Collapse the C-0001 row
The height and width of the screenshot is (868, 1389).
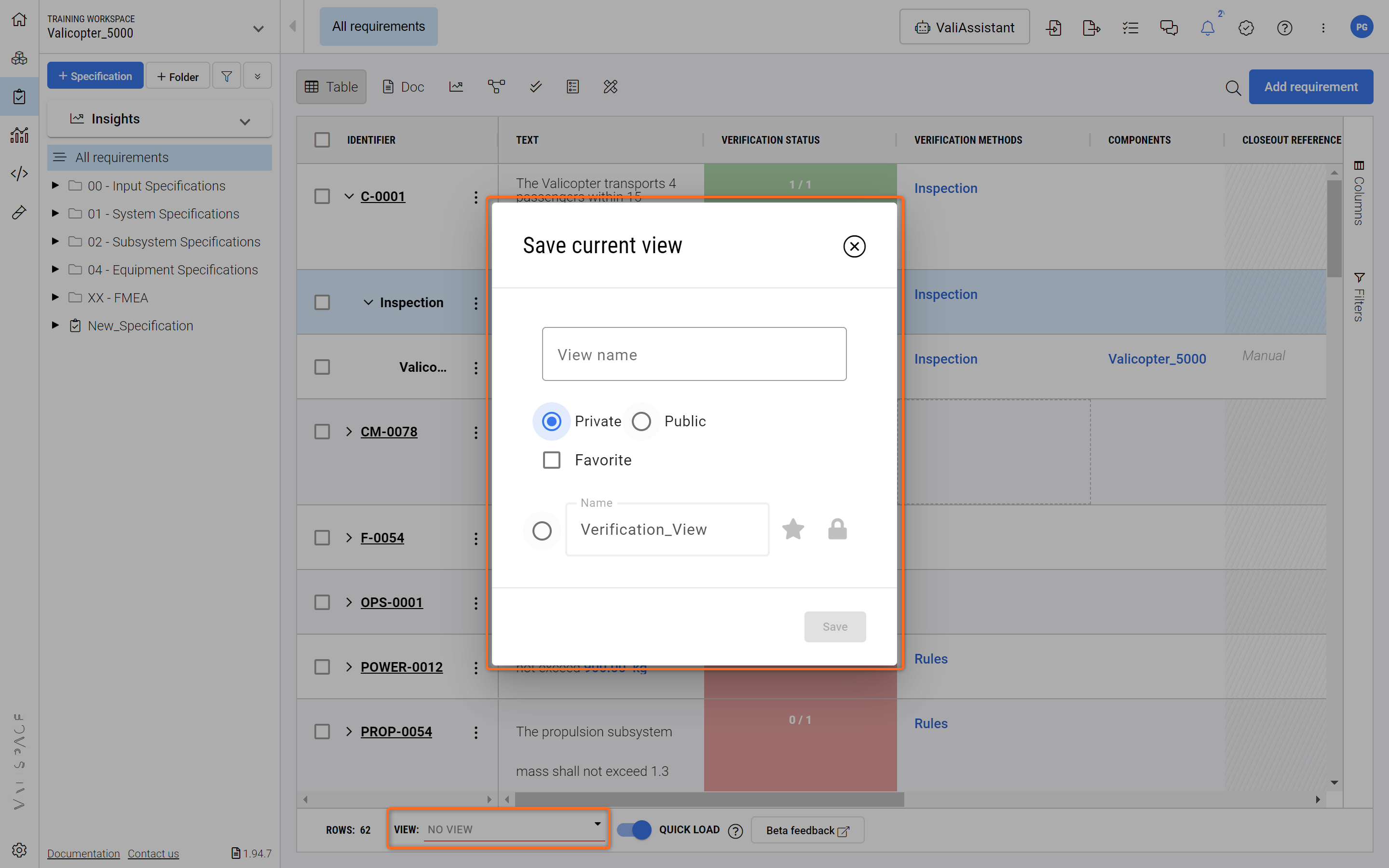tap(349, 196)
